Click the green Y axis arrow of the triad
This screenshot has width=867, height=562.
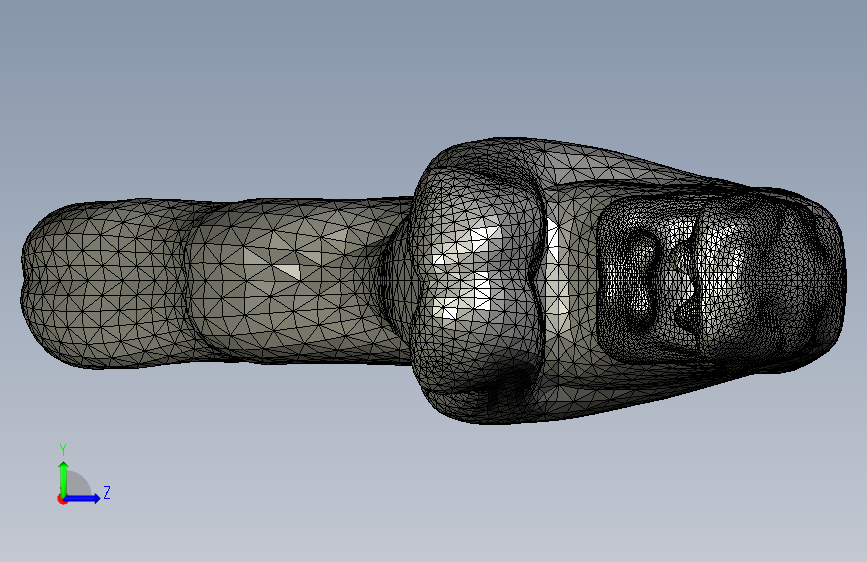tap(64, 478)
